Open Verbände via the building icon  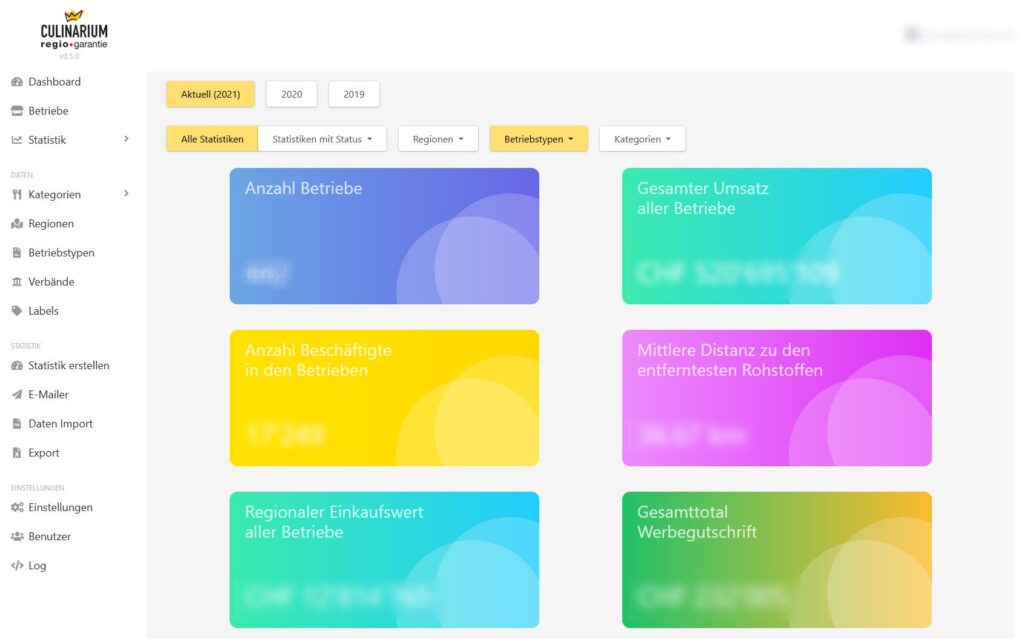coord(17,282)
